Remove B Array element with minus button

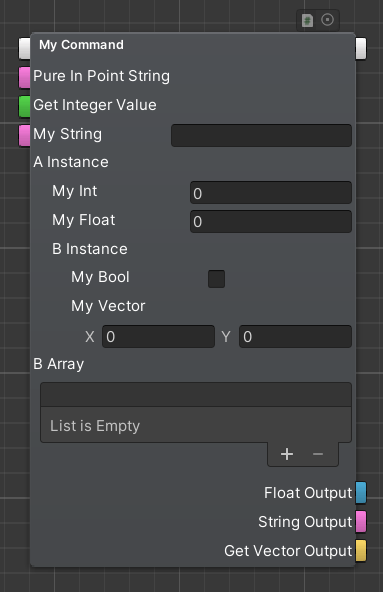318,454
